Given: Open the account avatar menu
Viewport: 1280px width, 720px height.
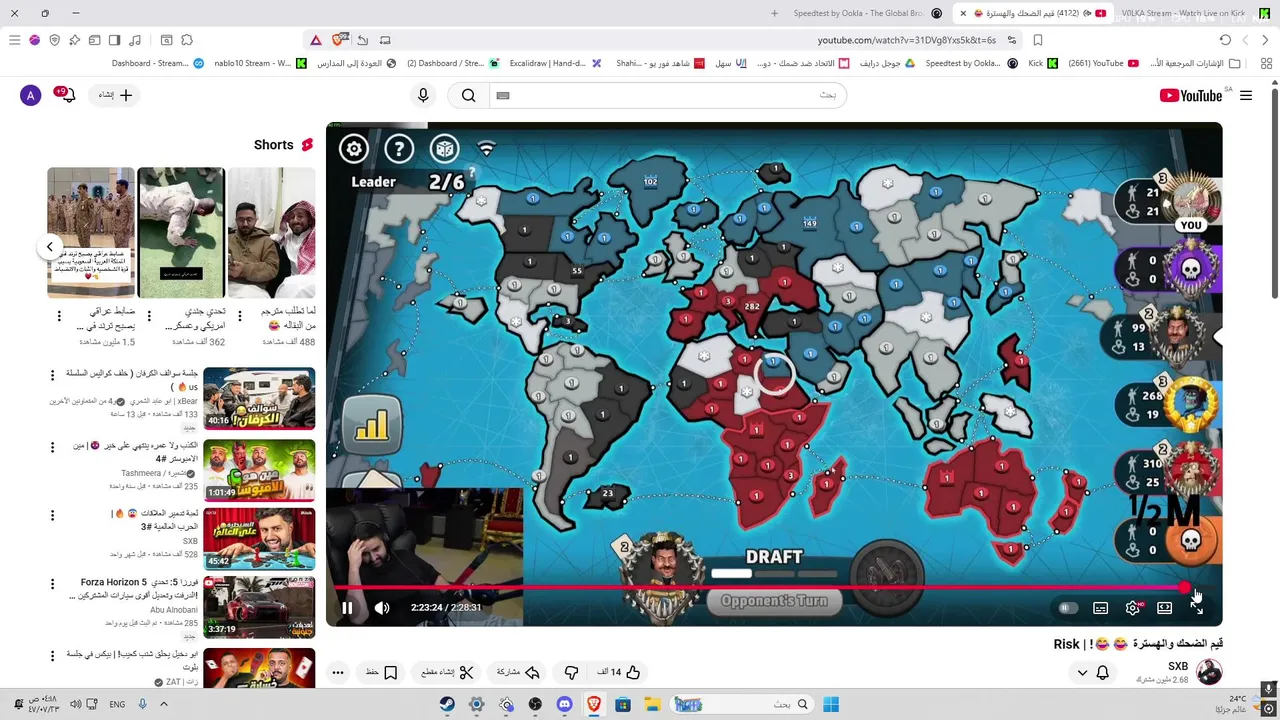Looking at the screenshot, I should (30, 95).
